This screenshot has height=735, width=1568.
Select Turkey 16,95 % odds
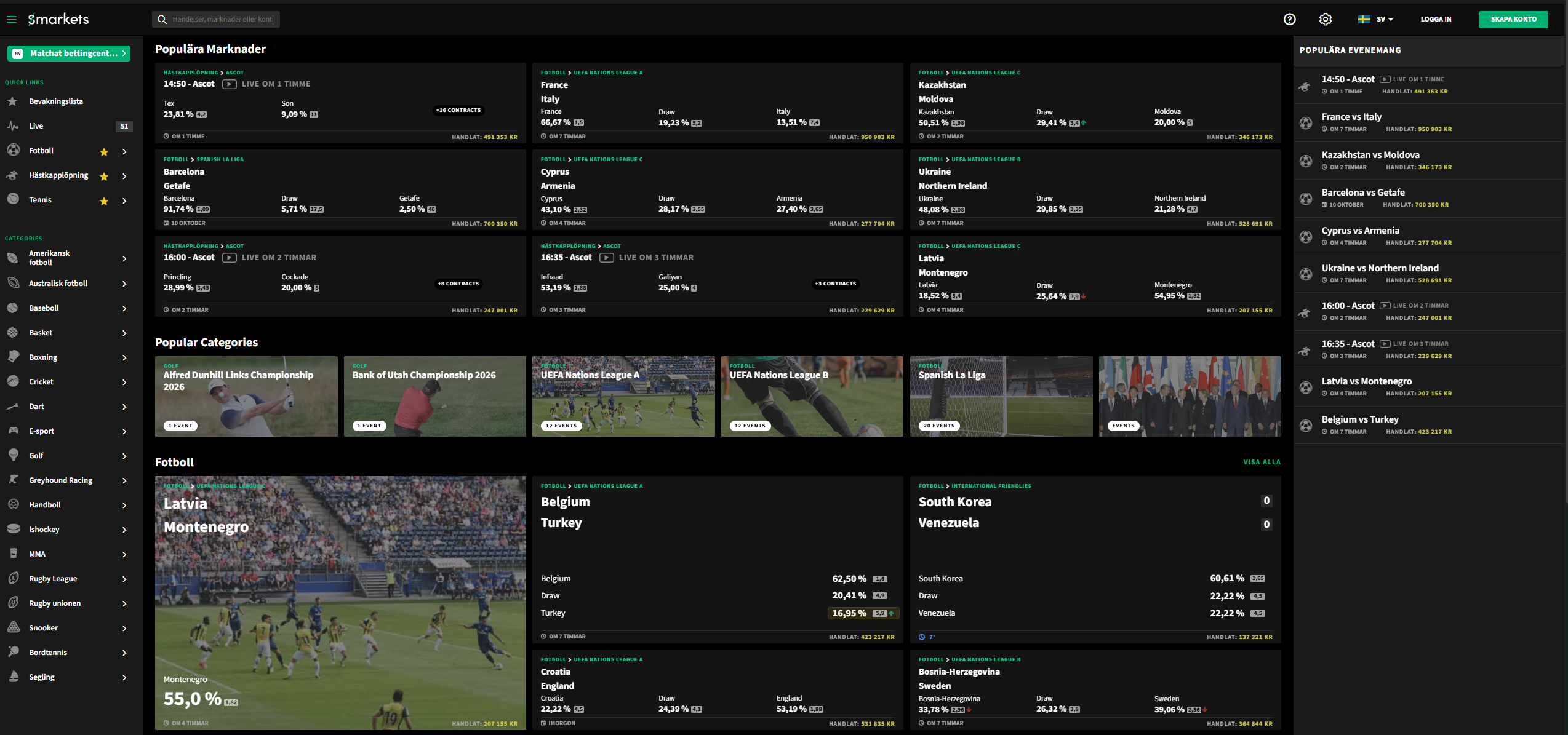(x=863, y=613)
